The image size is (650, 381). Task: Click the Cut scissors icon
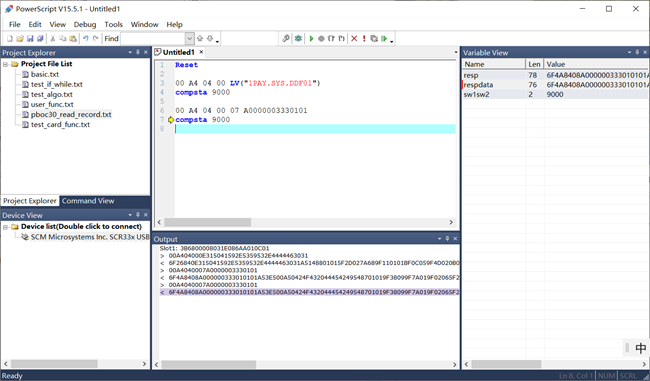point(53,39)
